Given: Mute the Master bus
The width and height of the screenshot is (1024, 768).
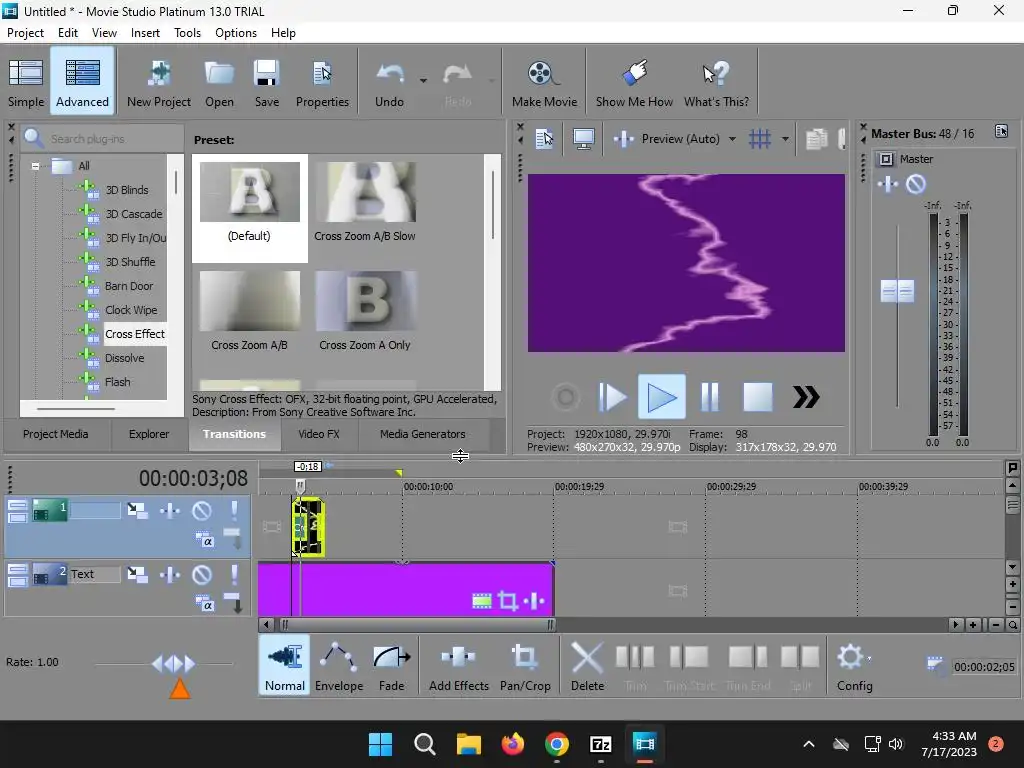Looking at the screenshot, I should [916, 184].
